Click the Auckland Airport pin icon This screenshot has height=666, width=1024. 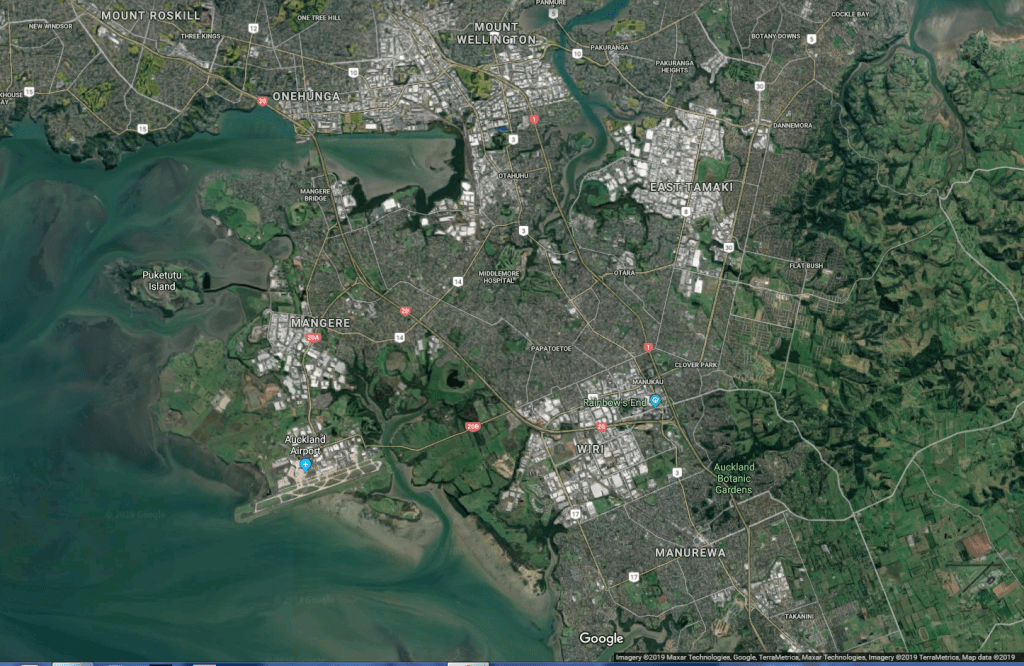pos(305,465)
